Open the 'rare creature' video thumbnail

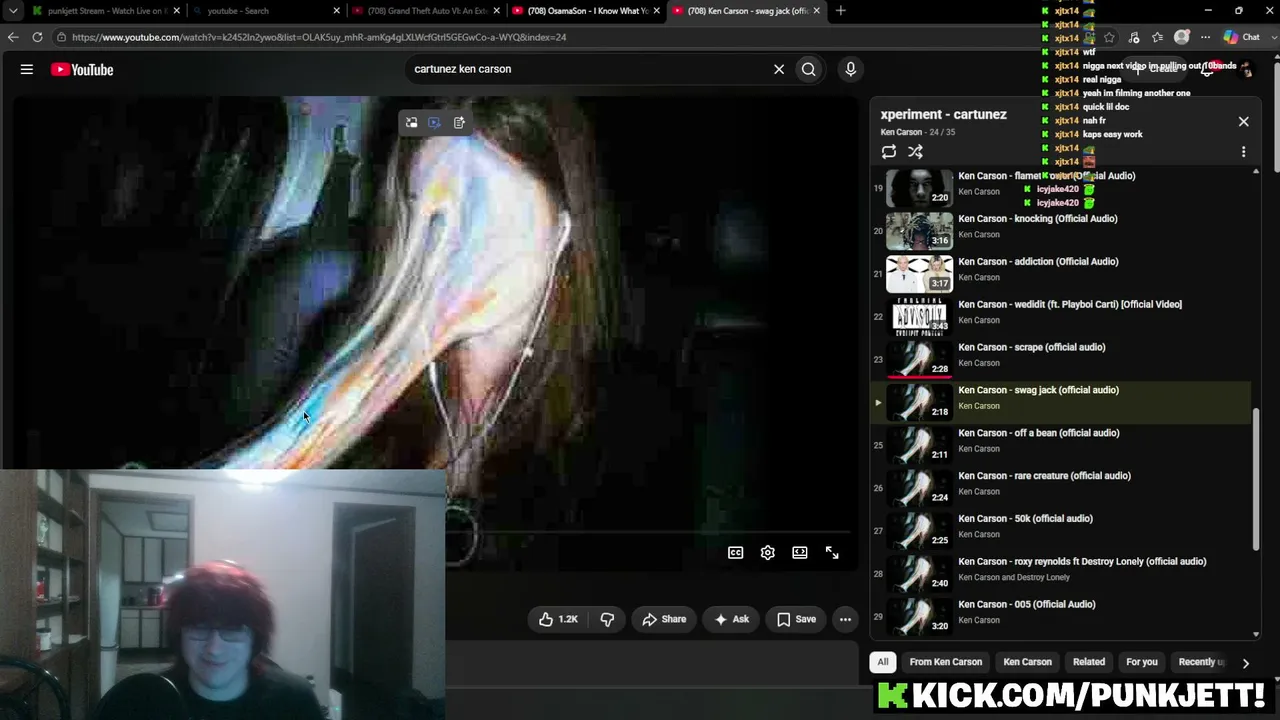920,488
